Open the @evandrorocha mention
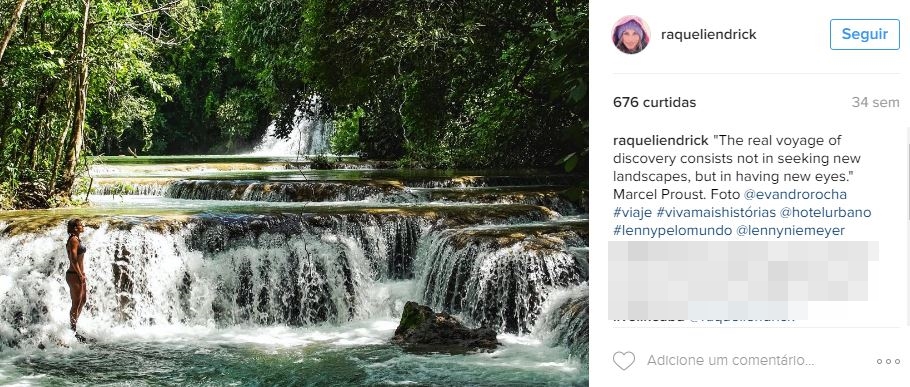The height and width of the screenshot is (387, 910). (x=797, y=194)
